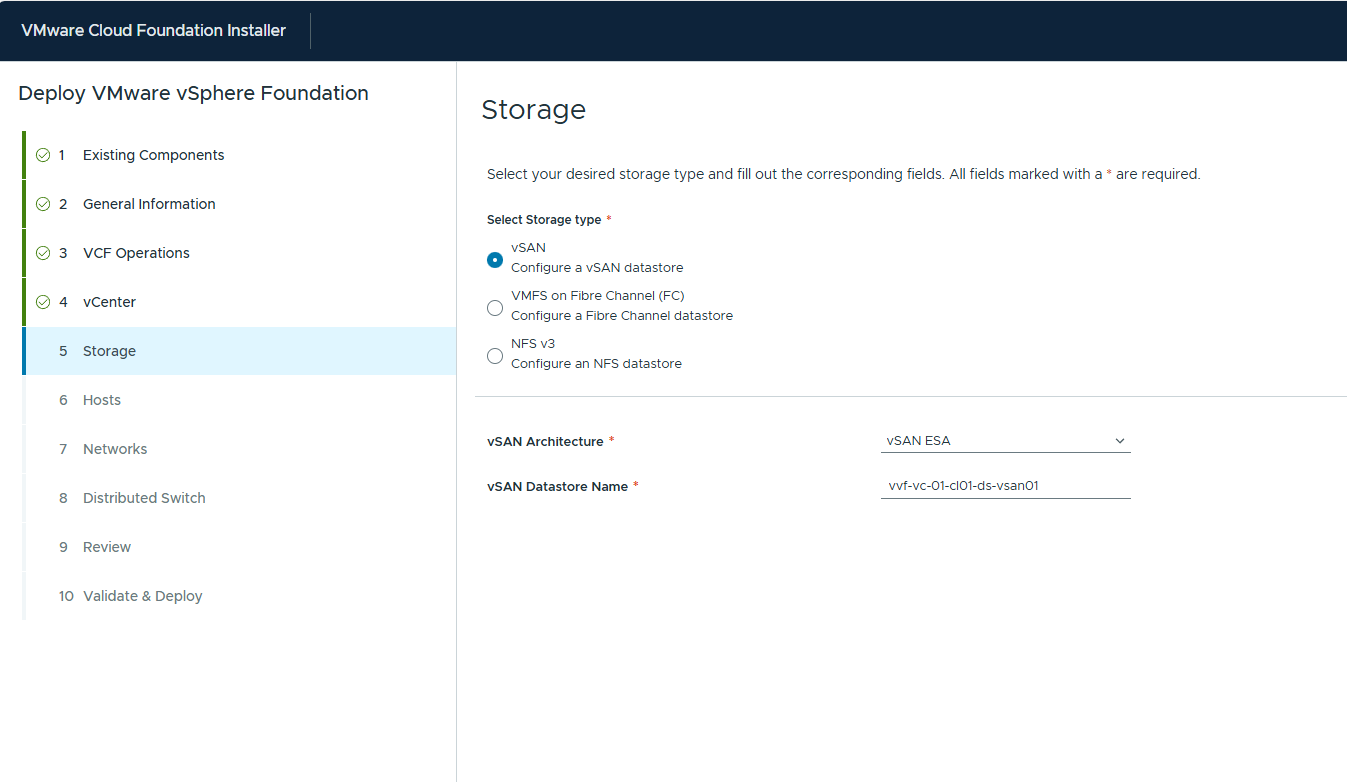Open step 3 VCF Operations
The image size is (1347, 782).
[136, 253]
